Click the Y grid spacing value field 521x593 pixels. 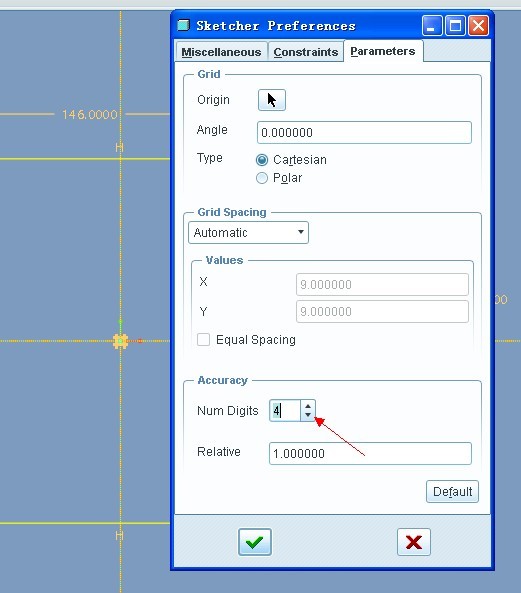[x=382, y=311]
